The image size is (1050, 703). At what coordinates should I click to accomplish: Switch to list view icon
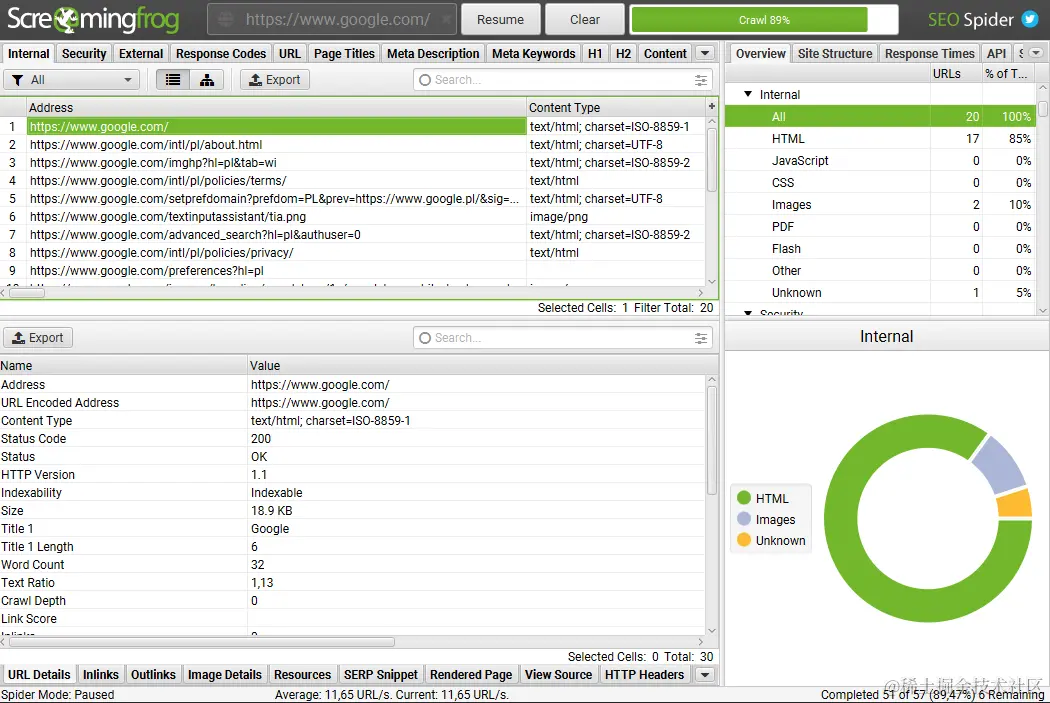pos(173,80)
